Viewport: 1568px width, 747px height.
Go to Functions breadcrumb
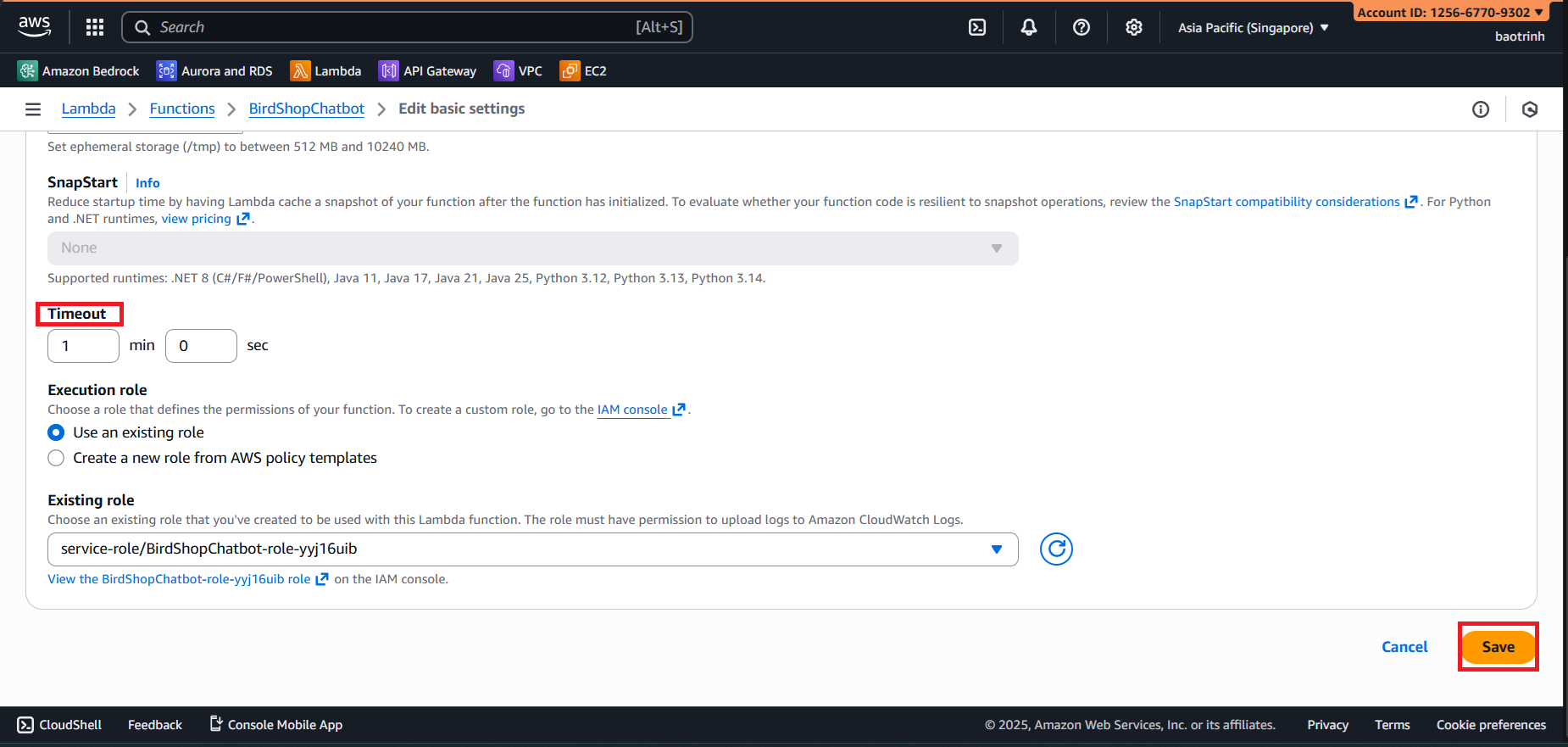tap(182, 109)
